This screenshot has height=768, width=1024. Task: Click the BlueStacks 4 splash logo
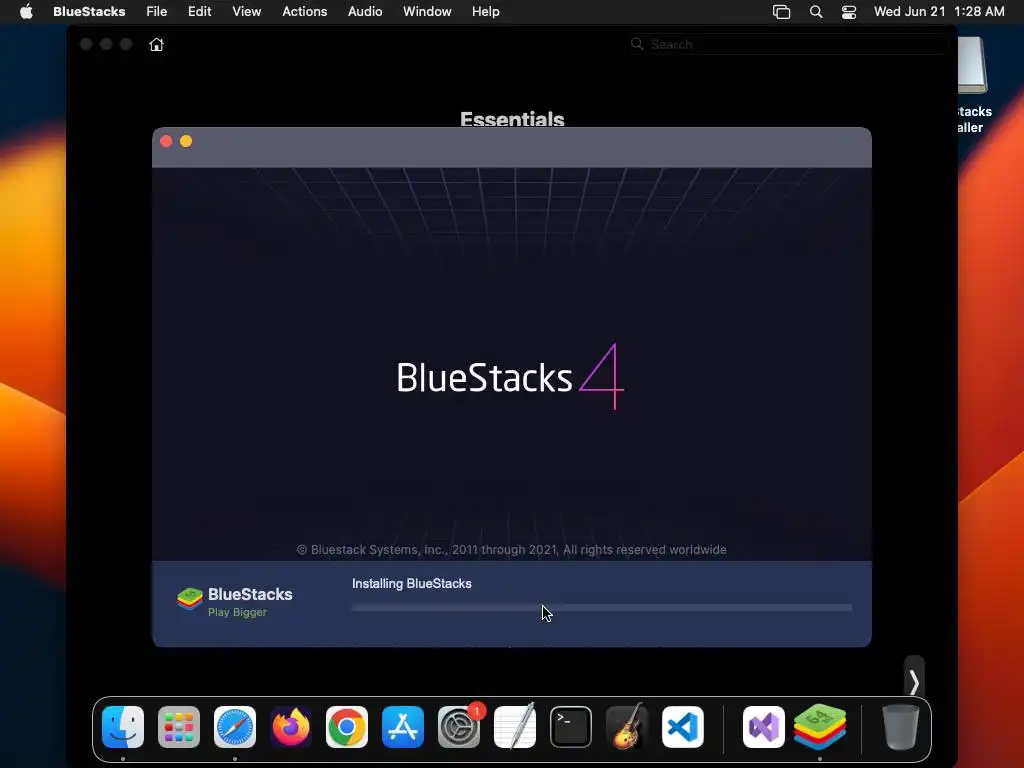[510, 377]
